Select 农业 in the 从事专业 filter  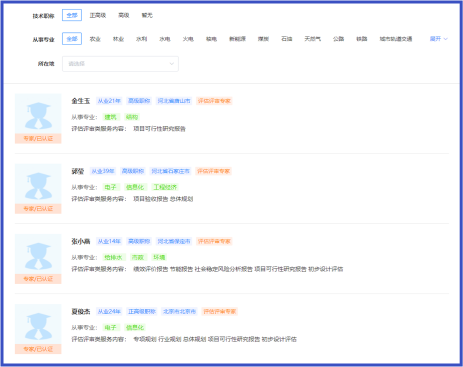tap(95, 39)
